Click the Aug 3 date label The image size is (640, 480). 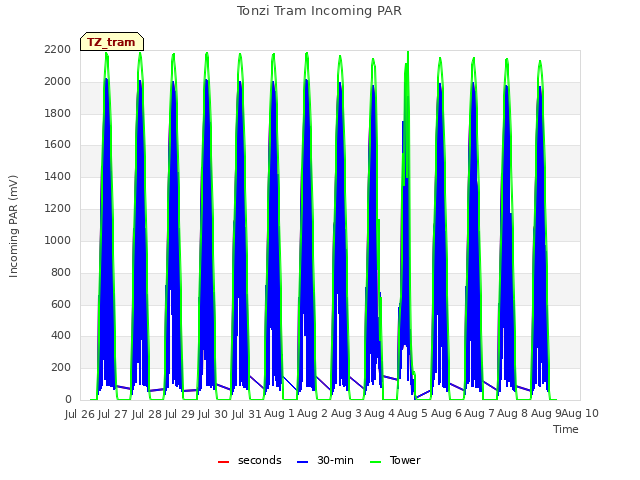click(346, 414)
